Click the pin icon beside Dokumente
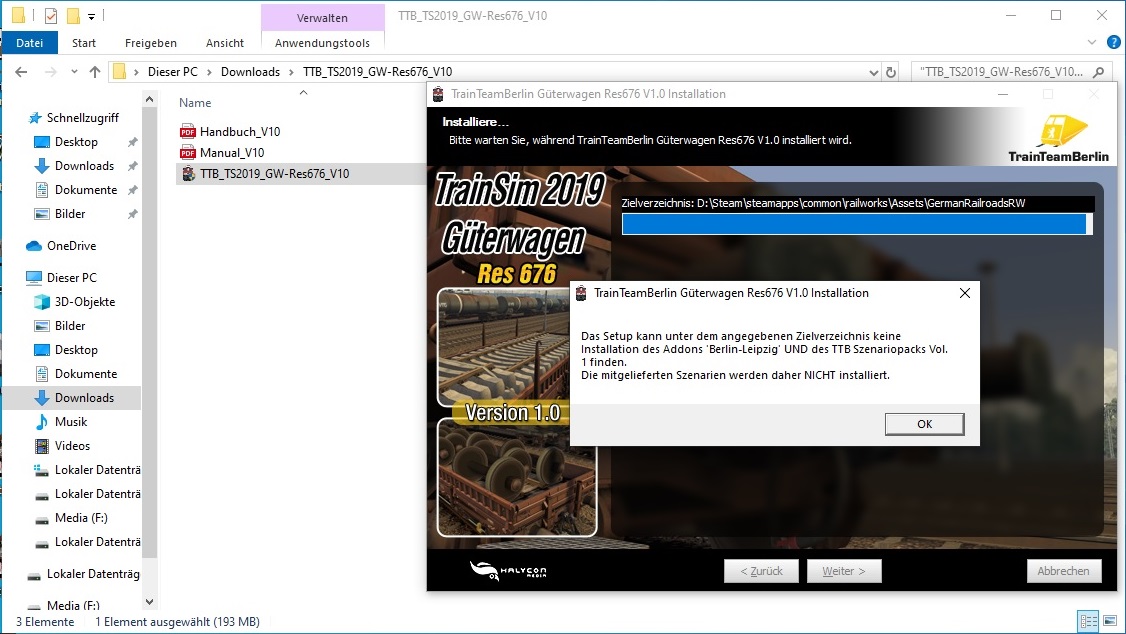This screenshot has width=1126, height=634. click(132, 190)
